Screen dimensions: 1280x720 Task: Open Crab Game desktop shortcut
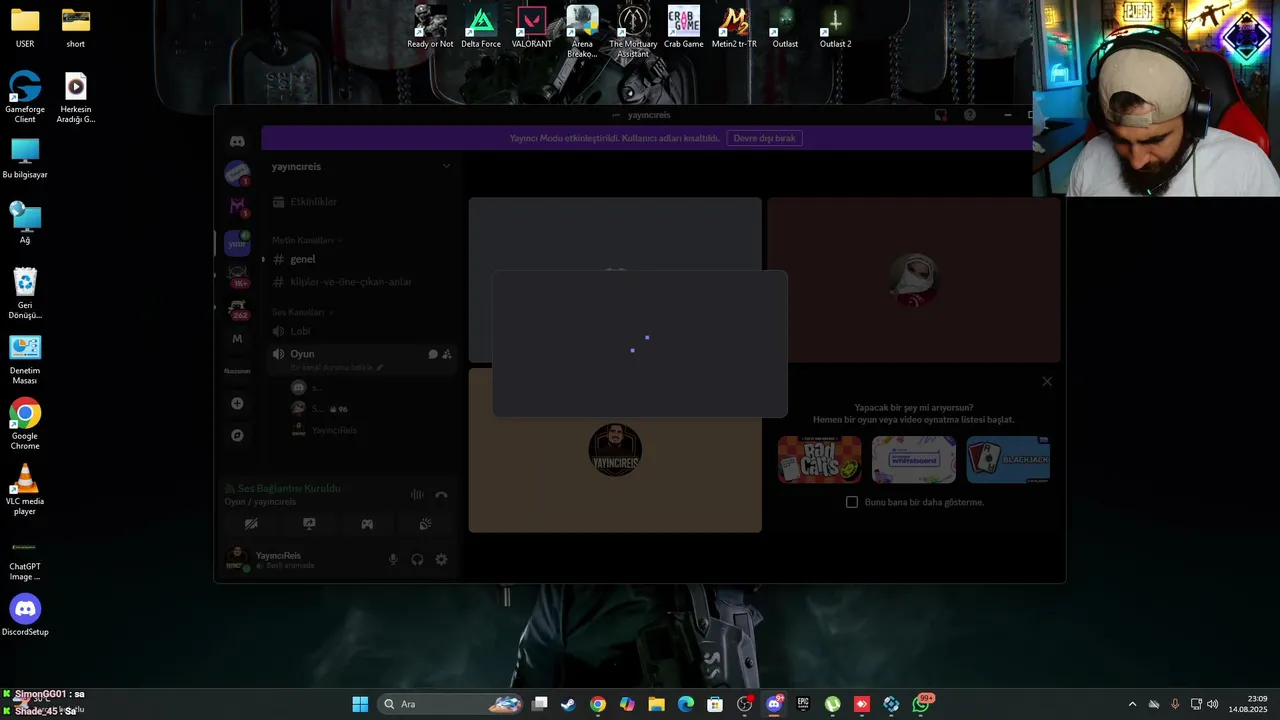(x=684, y=28)
